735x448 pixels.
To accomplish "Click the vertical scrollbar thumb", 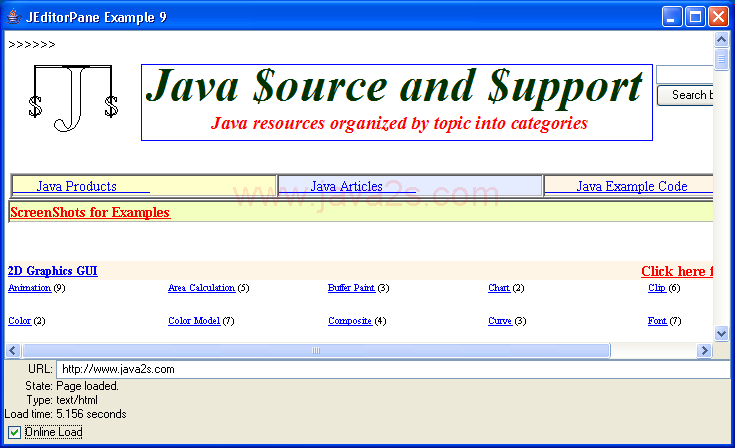I will [721, 59].
